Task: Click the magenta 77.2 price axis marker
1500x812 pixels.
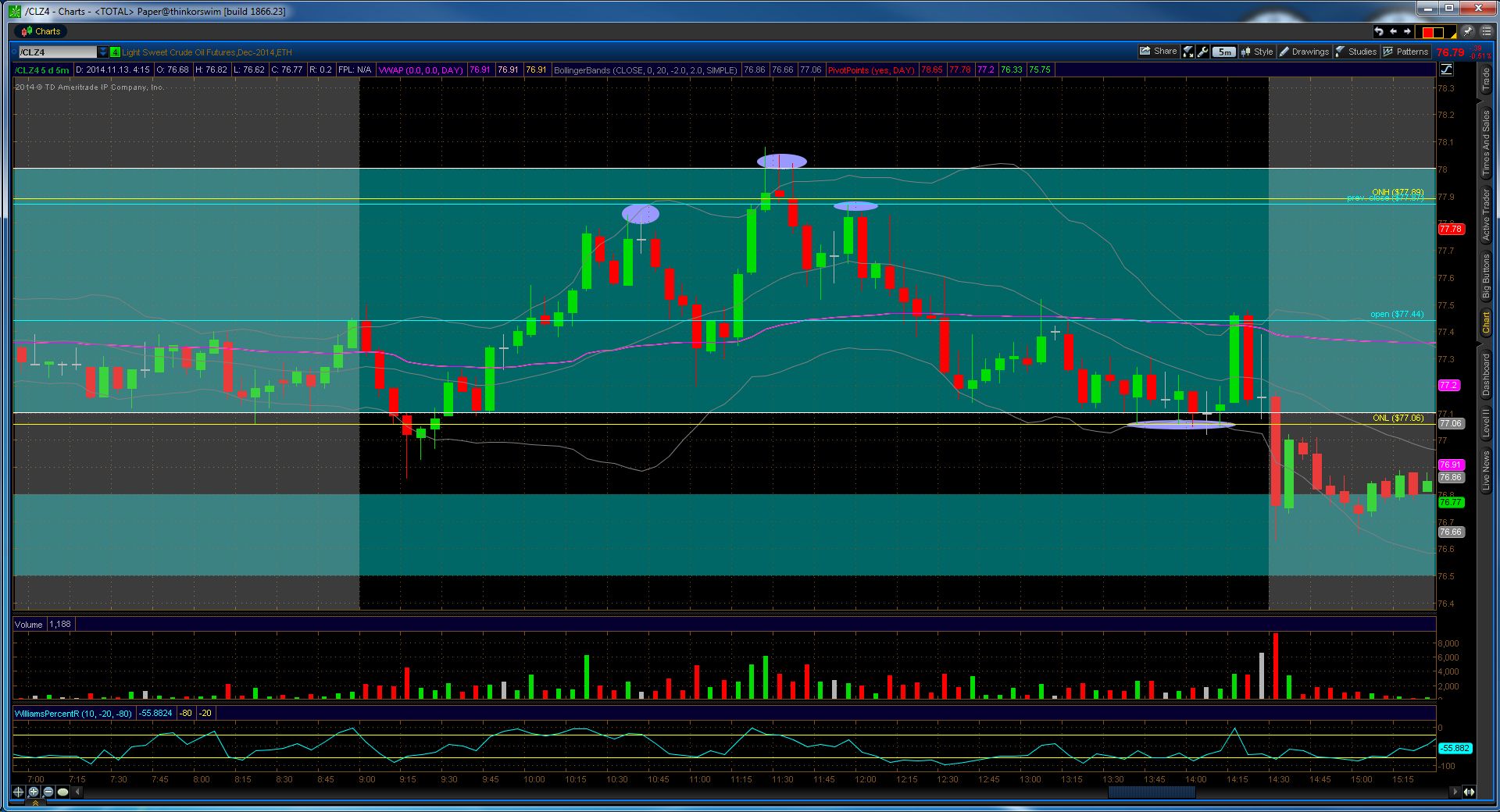Action: click(x=1448, y=386)
